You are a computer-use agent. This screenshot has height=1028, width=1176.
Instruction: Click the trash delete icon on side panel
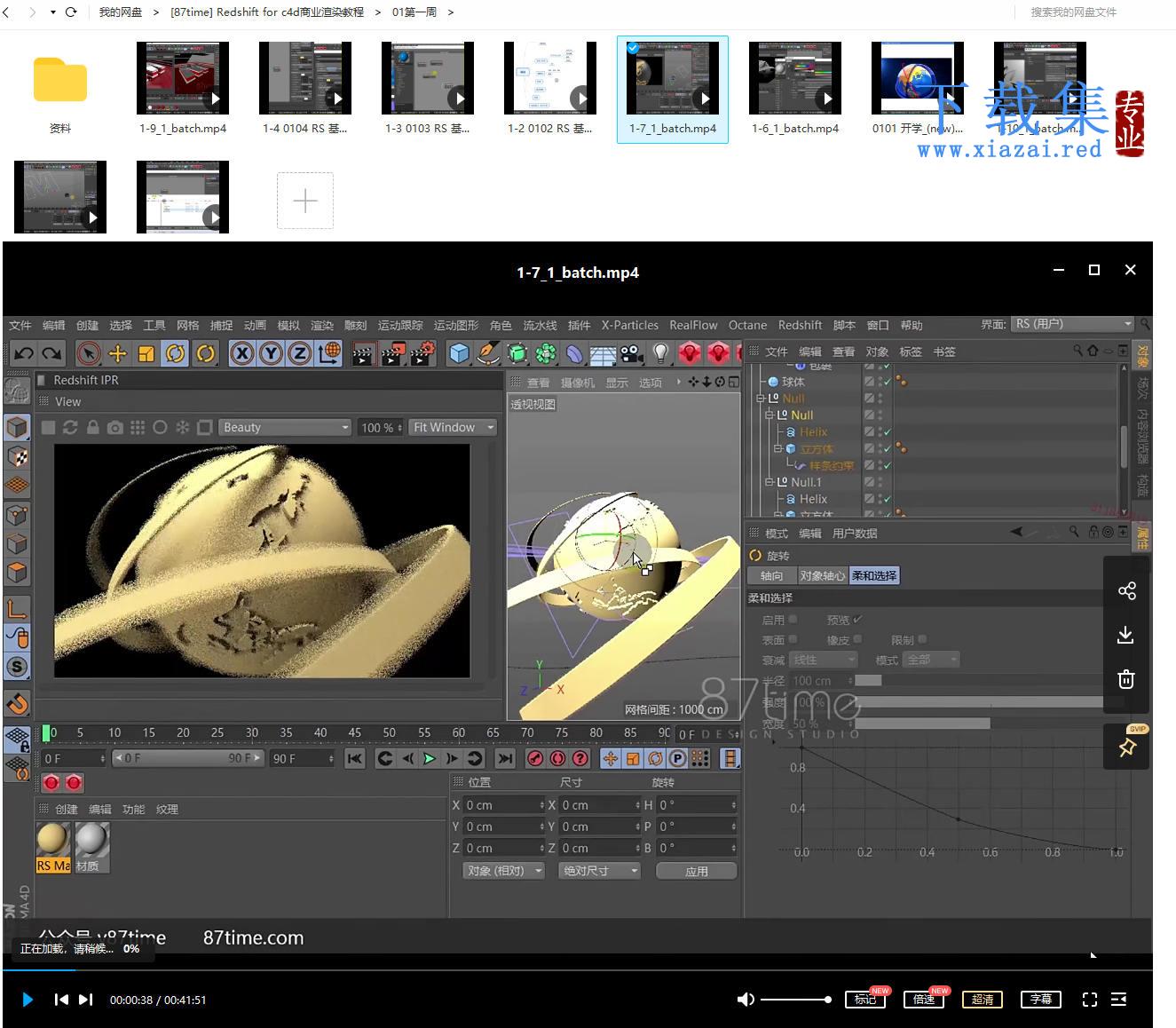coord(1126,679)
